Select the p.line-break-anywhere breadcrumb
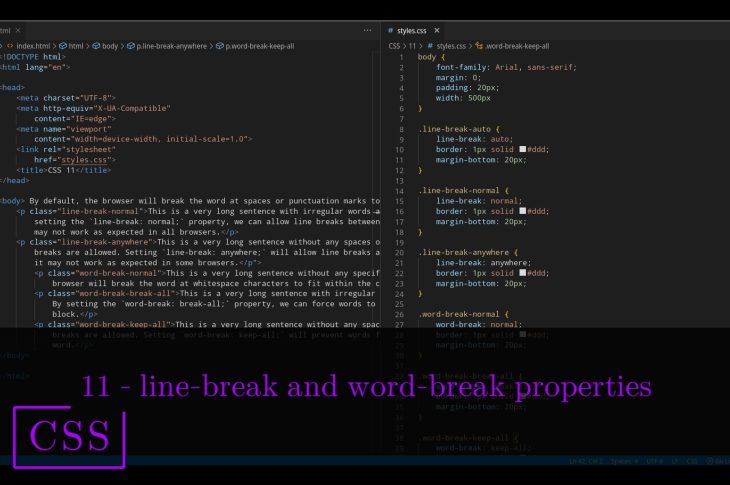The image size is (730, 485). coord(173,46)
